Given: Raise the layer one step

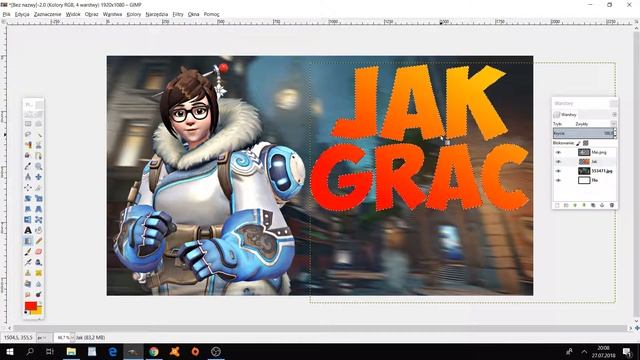Looking at the screenshot, I should point(575,205).
